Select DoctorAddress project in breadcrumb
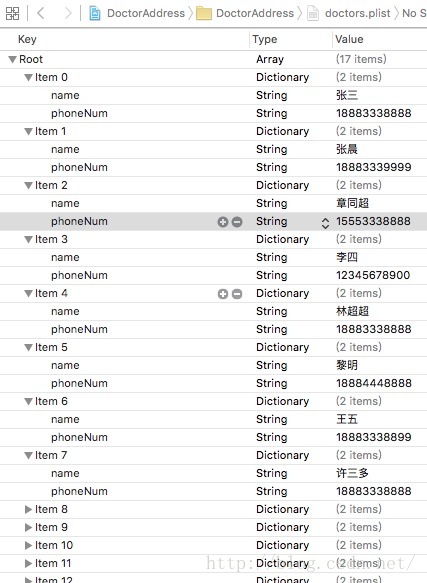The image size is (427, 583). pyautogui.click(x=146, y=14)
